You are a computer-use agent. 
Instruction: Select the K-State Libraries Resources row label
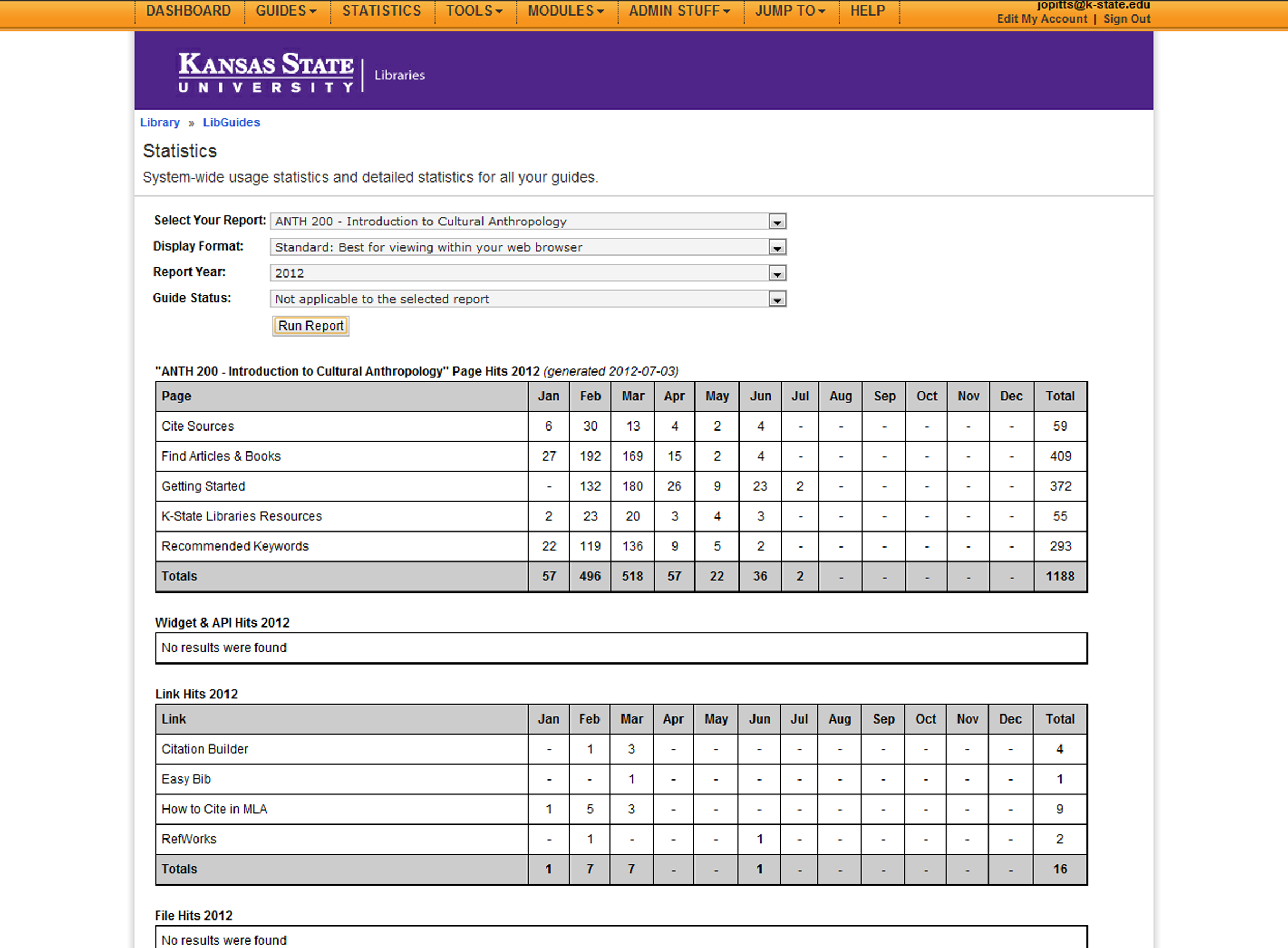(x=241, y=516)
